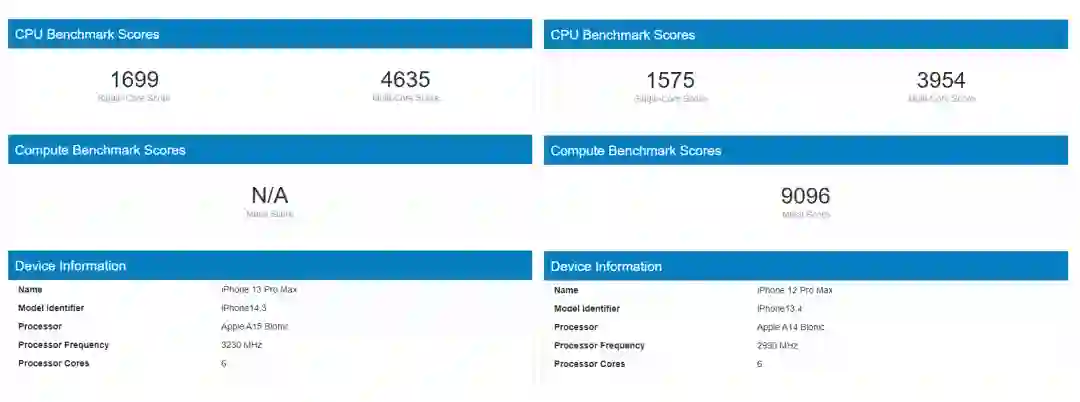Select the device name iPhone 12 Pro Max
The height and width of the screenshot is (402, 1080).
coord(795,290)
